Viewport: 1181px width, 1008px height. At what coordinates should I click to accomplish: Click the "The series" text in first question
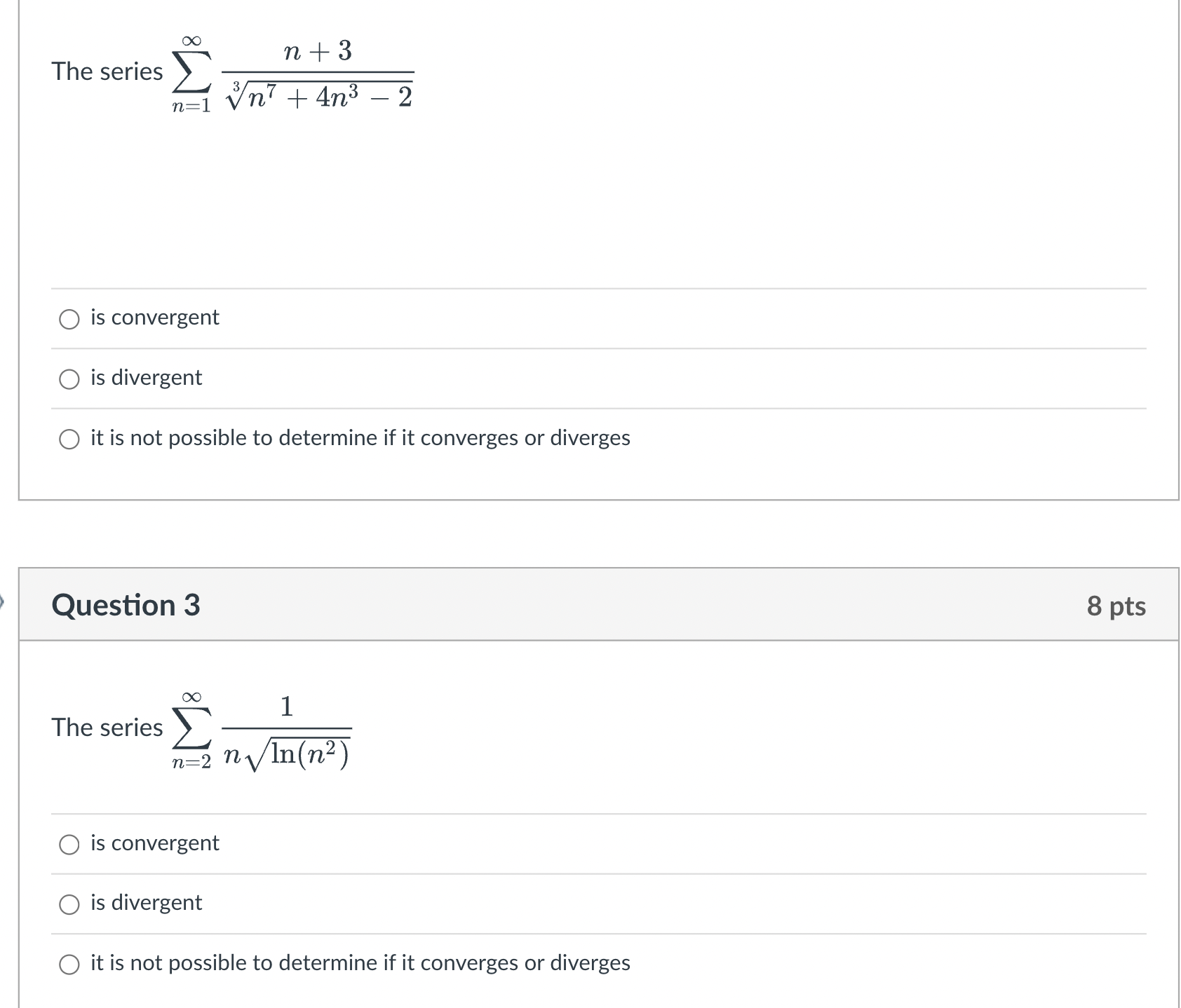pyautogui.click(x=105, y=71)
